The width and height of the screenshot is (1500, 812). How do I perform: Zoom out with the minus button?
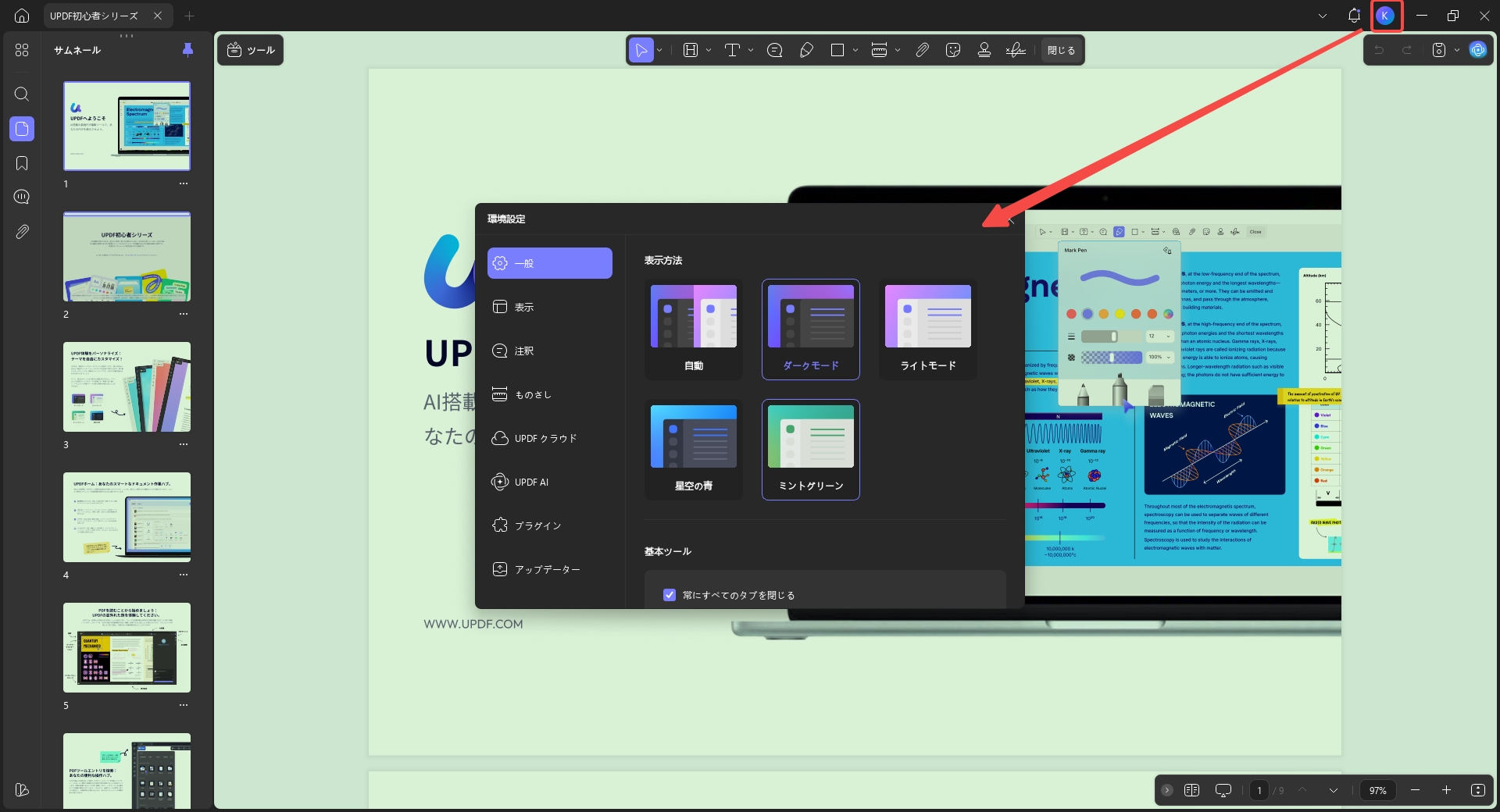click(1415, 790)
